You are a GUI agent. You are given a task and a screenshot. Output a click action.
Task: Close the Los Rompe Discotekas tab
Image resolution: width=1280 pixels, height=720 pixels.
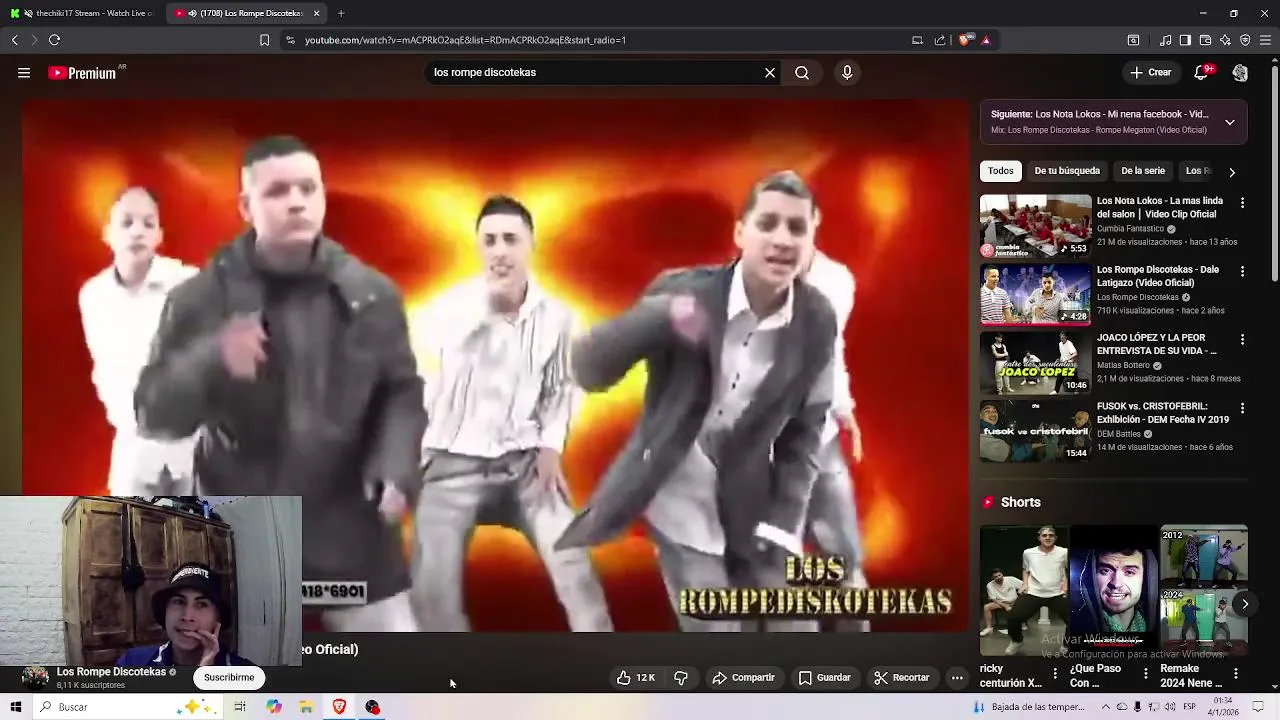coord(317,13)
